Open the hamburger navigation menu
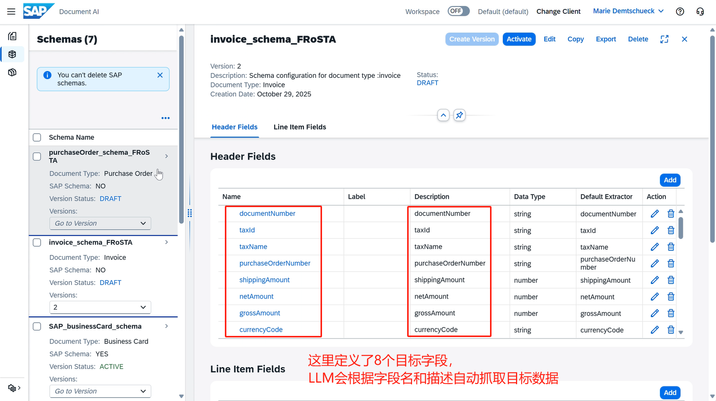716x401 pixels. [11, 11]
